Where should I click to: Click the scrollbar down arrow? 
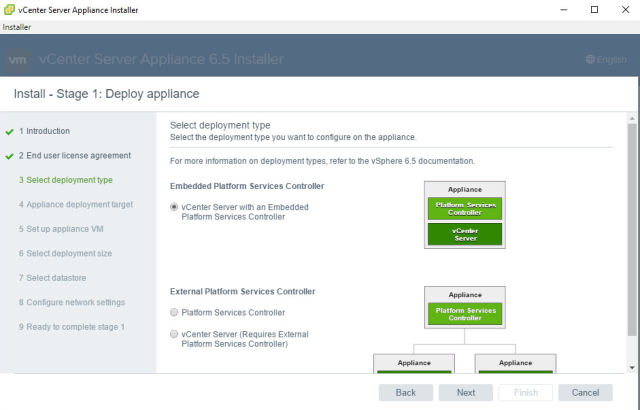[x=632, y=368]
